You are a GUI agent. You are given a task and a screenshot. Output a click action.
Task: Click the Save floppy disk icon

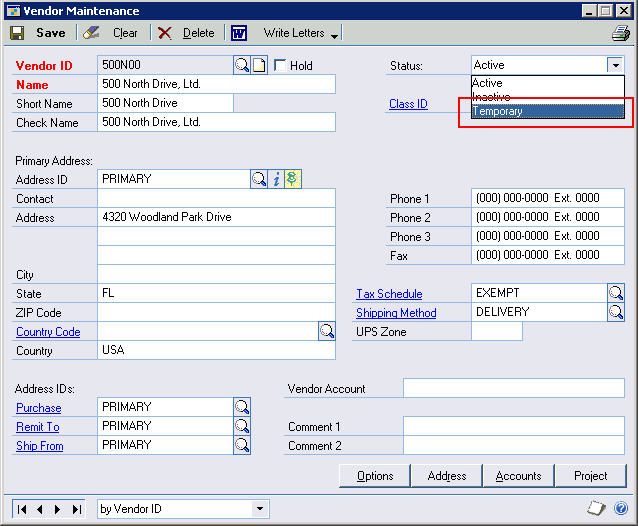(17, 33)
